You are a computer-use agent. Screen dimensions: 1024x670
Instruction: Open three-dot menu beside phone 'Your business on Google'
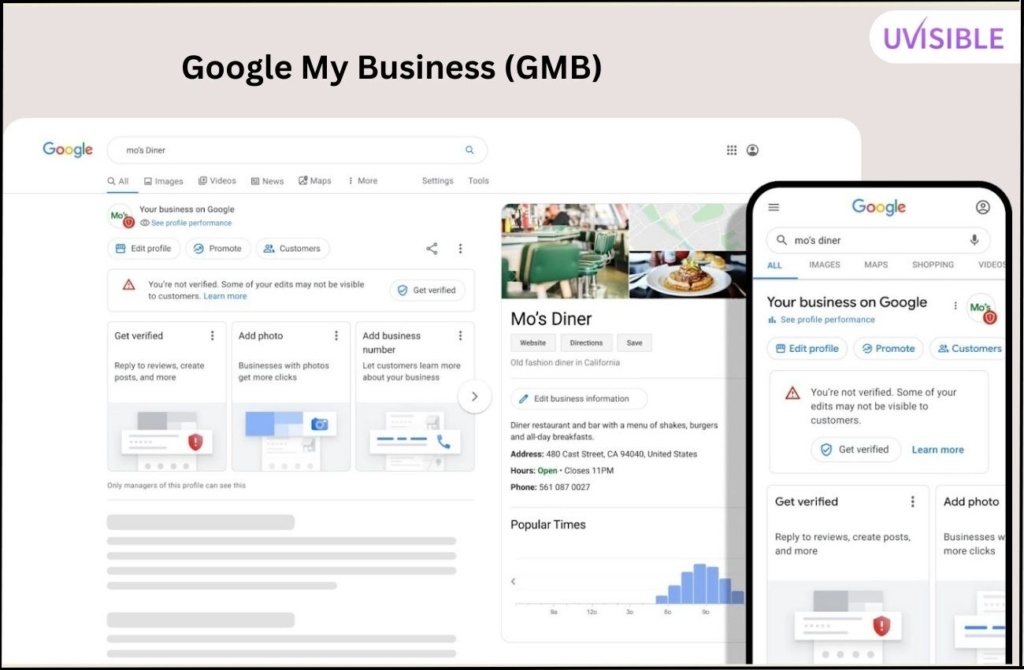click(x=955, y=306)
